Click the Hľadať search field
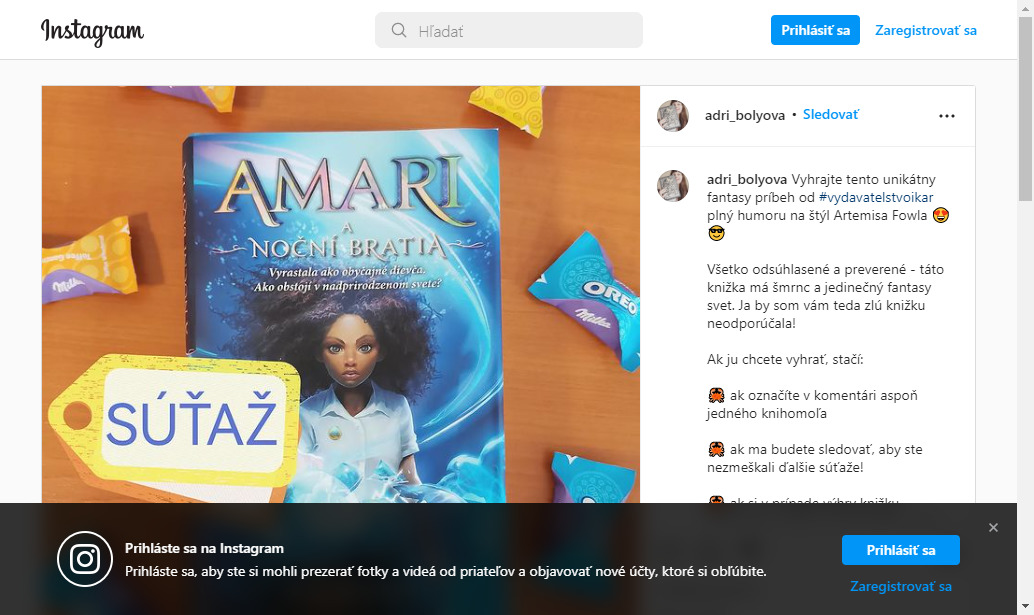This screenshot has height=615, width=1034. pyautogui.click(x=508, y=30)
